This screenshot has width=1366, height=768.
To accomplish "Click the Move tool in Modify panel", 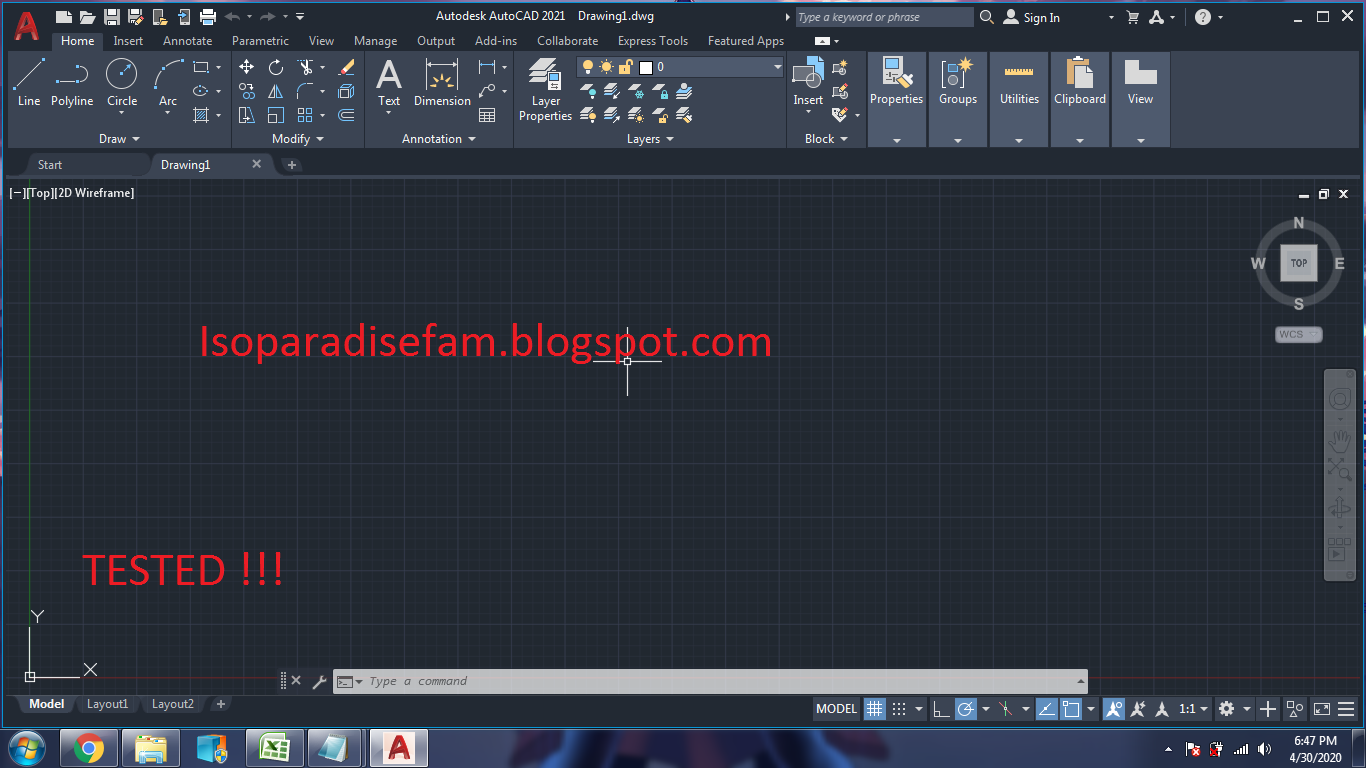I will tap(247, 67).
